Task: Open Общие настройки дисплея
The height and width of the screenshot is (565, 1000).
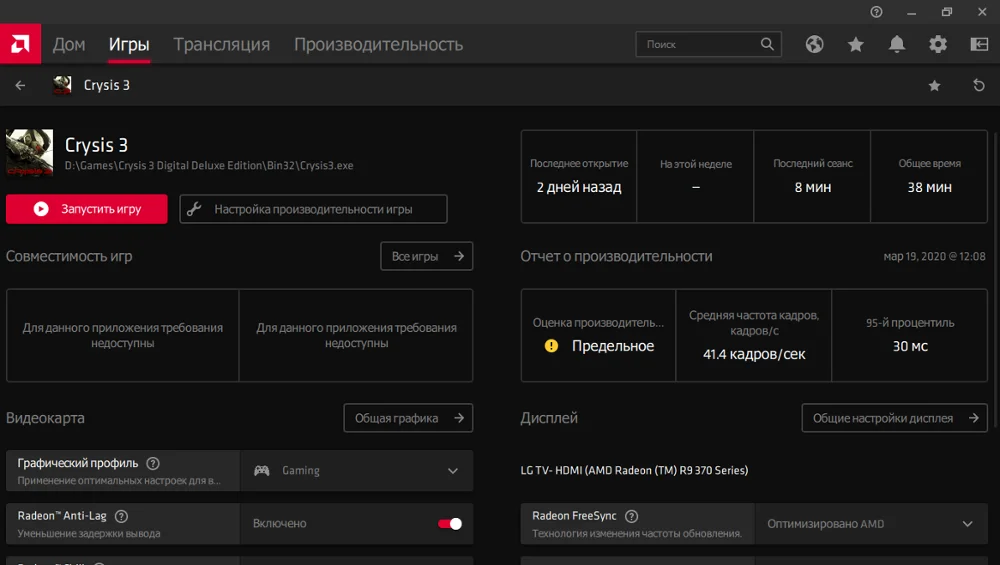Action: [x=894, y=418]
